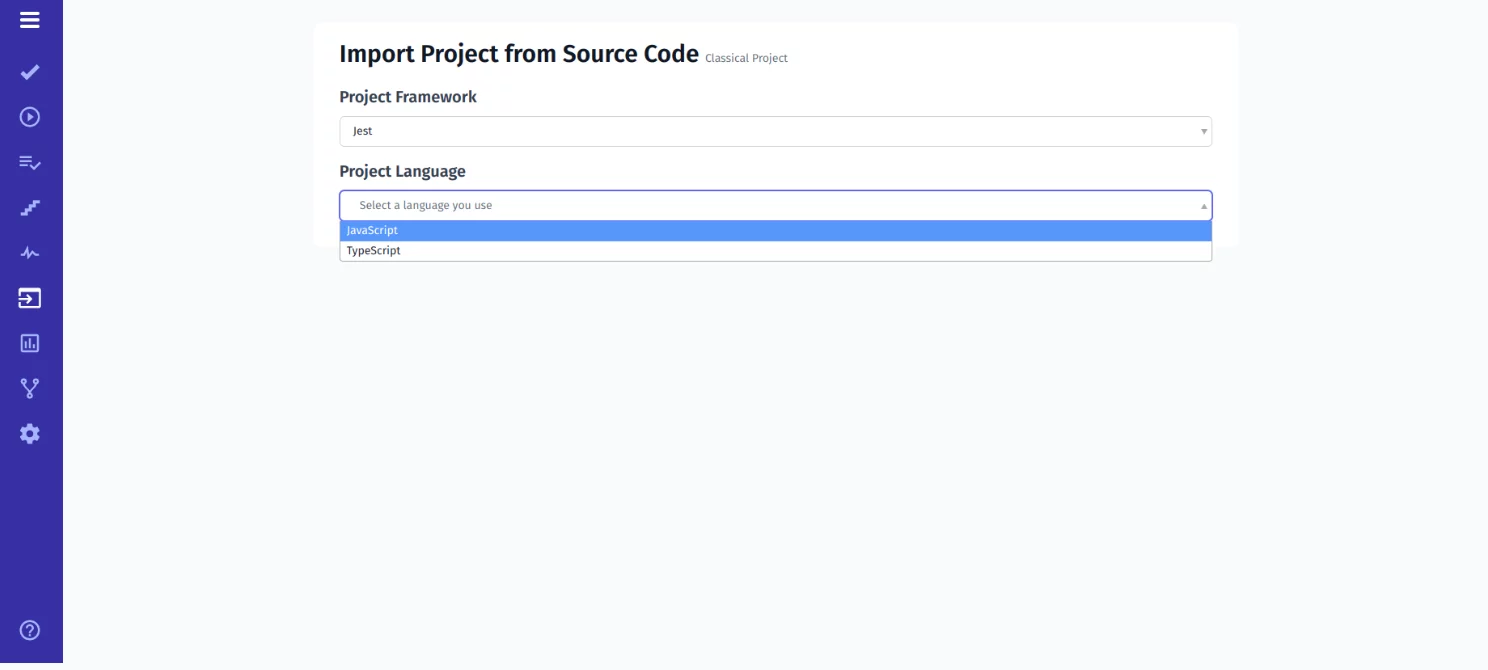Image resolution: width=1488 pixels, height=670 pixels.
Task: Open the version control branch icon
Action: (x=30, y=388)
